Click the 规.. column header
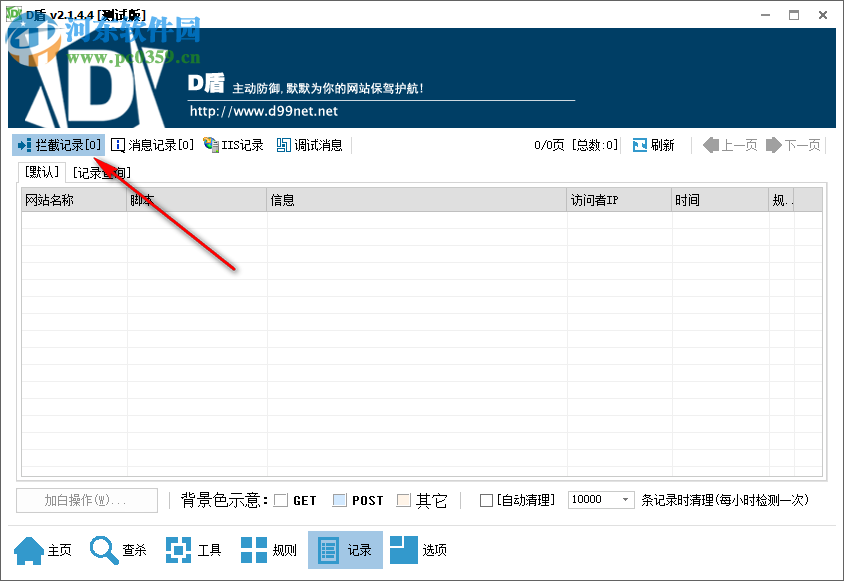Viewport: 844px width, 581px height. [782, 200]
